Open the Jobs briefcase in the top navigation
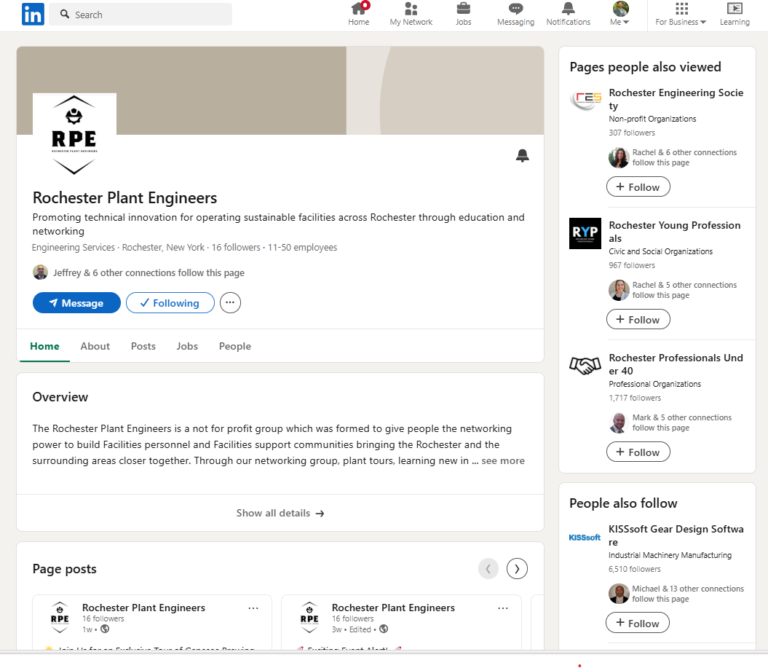Screen dimensions: 768x668 click(x=463, y=14)
